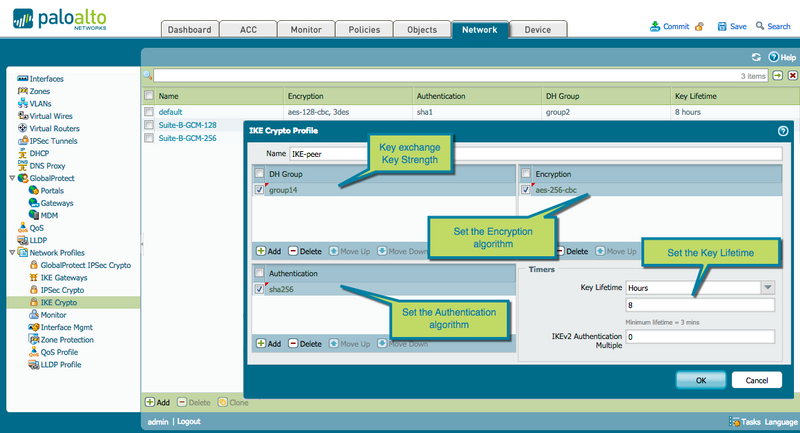
Task: Click the profile Name field
Action: click(x=536, y=154)
